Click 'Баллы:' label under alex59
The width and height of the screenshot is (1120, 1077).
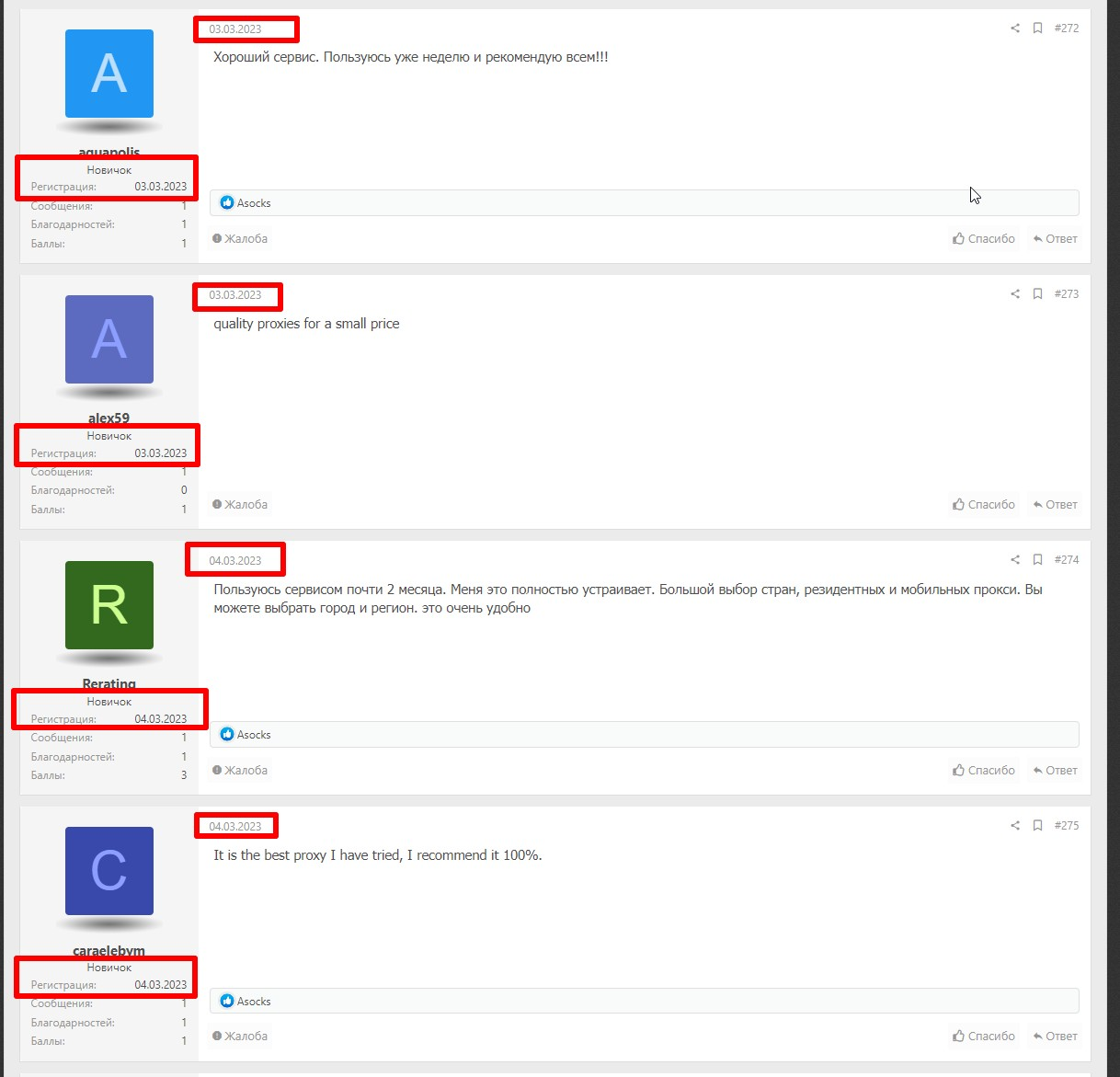coord(48,510)
